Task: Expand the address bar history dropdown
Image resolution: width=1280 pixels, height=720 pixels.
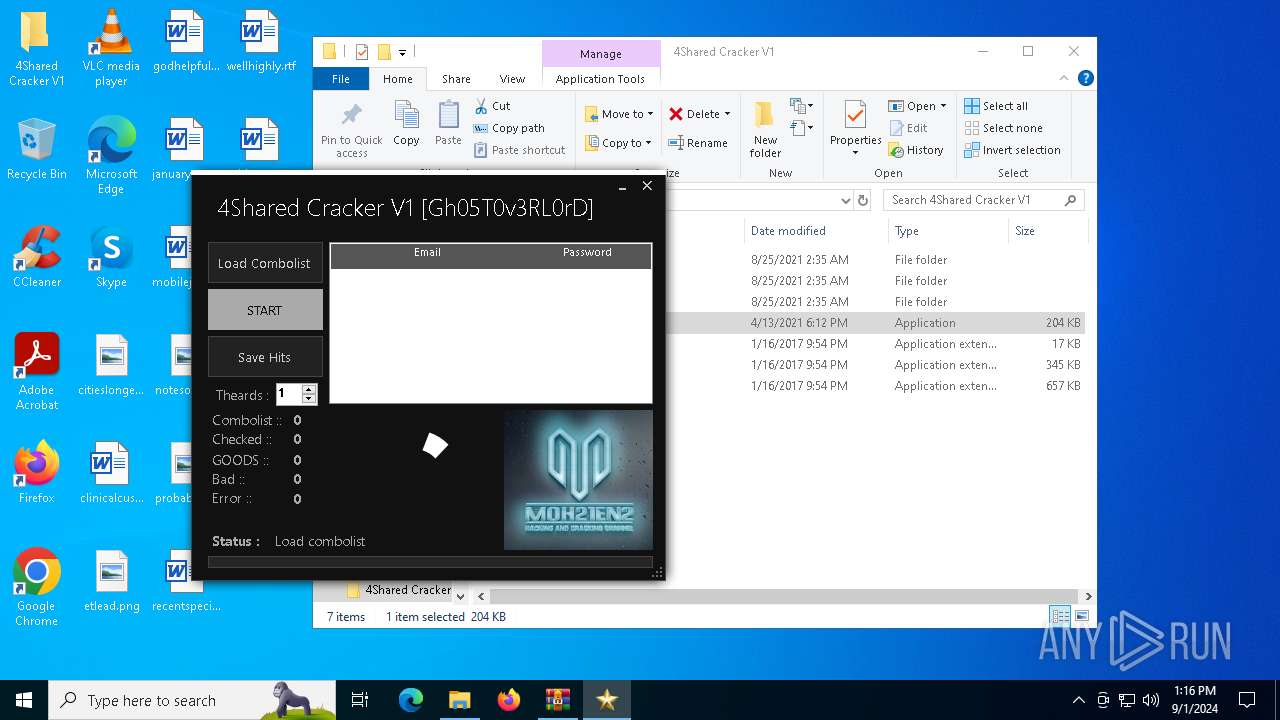Action: click(845, 200)
